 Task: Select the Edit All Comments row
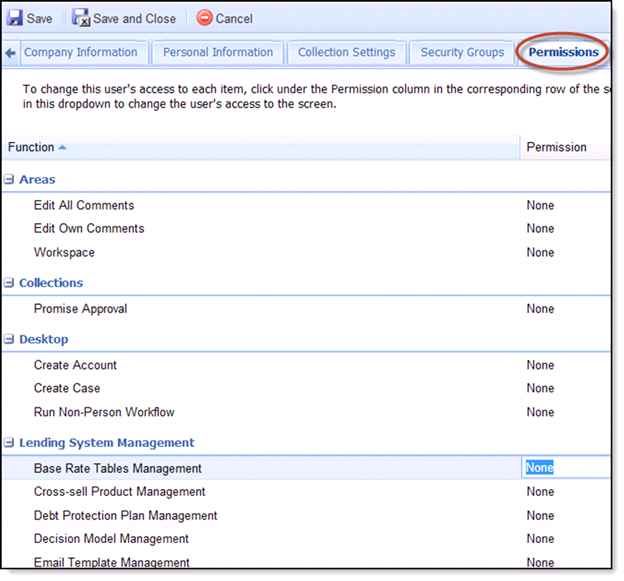306,205
